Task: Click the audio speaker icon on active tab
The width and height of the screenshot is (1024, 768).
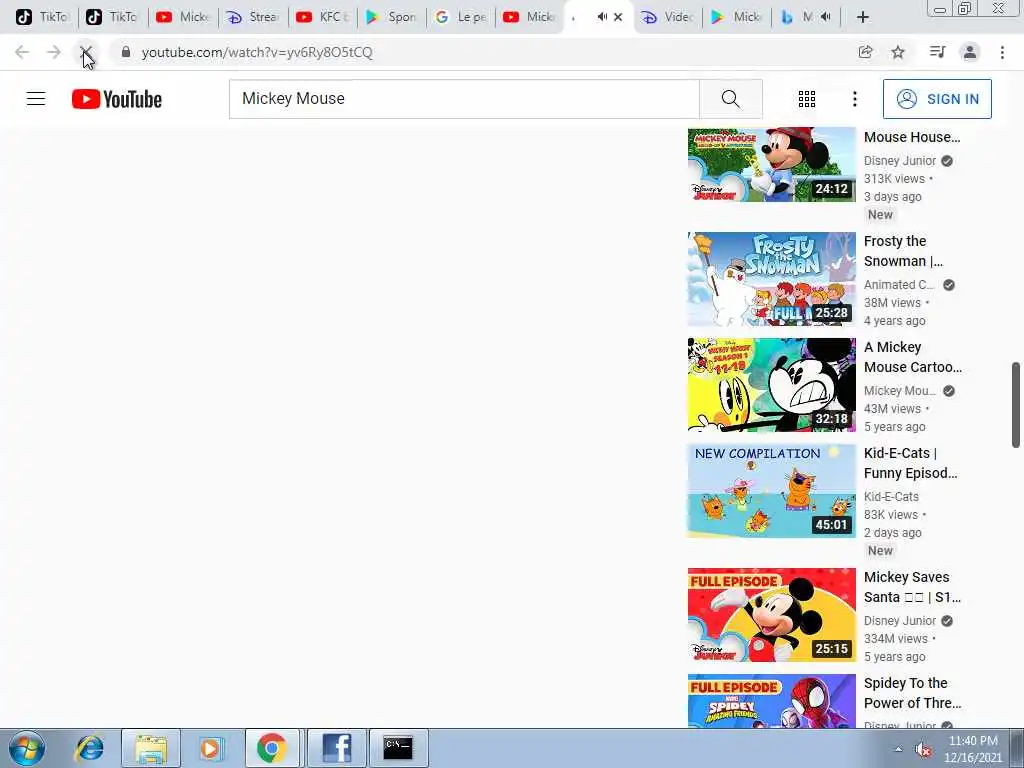Action: click(601, 17)
